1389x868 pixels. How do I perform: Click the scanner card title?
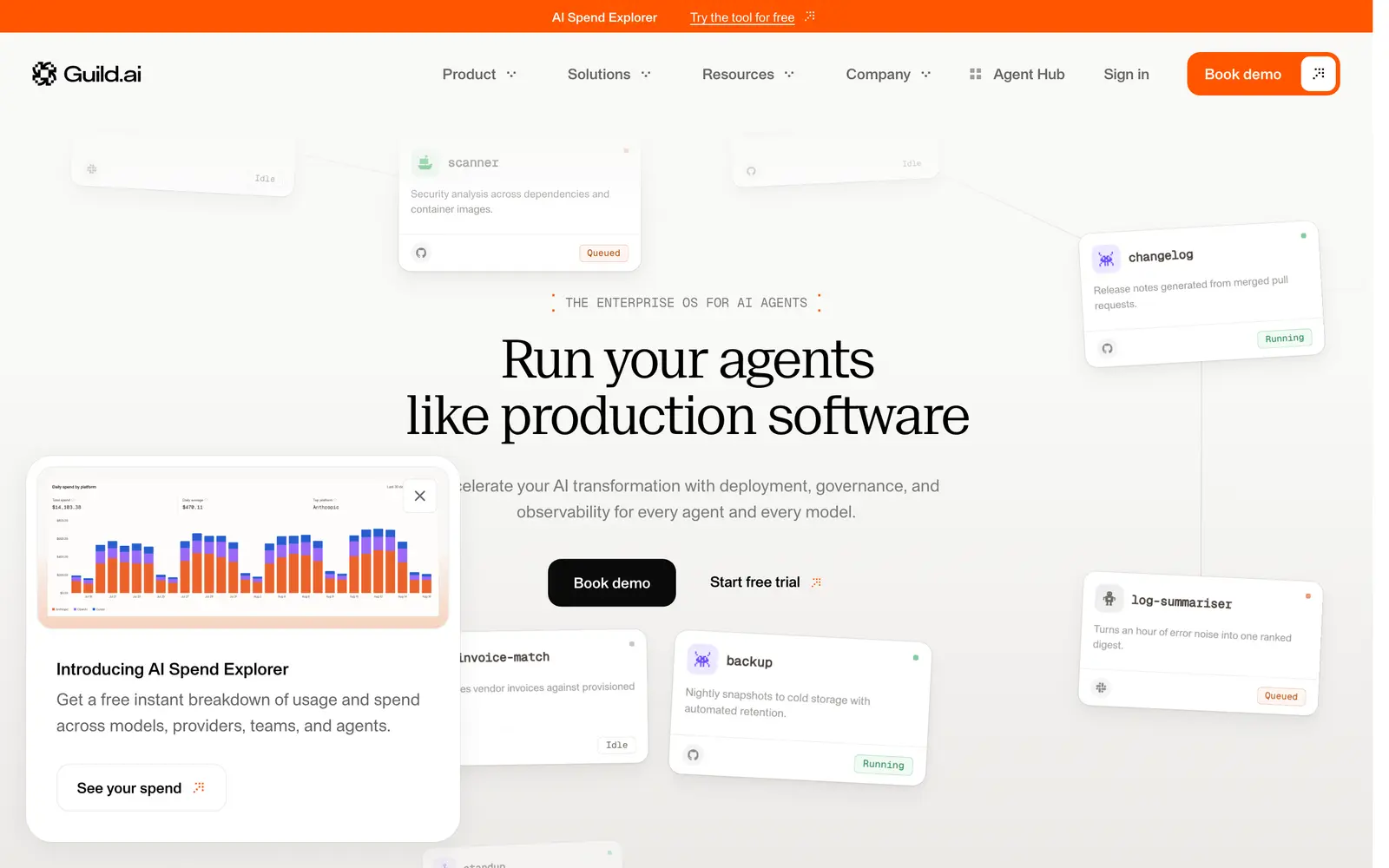(x=473, y=162)
